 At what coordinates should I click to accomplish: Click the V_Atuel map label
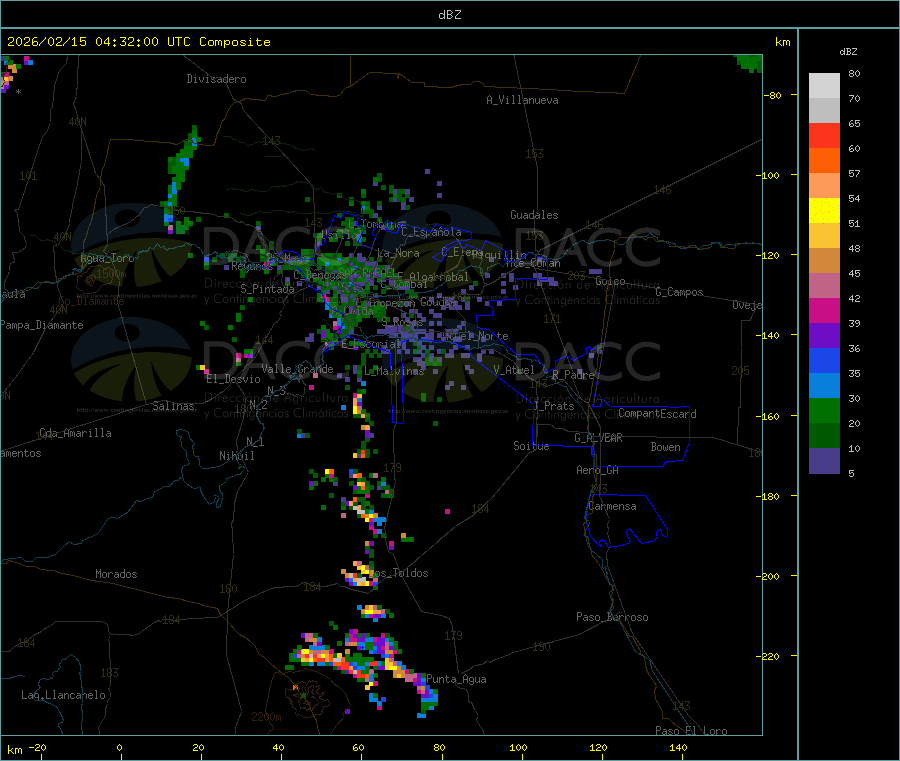[514, 370]
